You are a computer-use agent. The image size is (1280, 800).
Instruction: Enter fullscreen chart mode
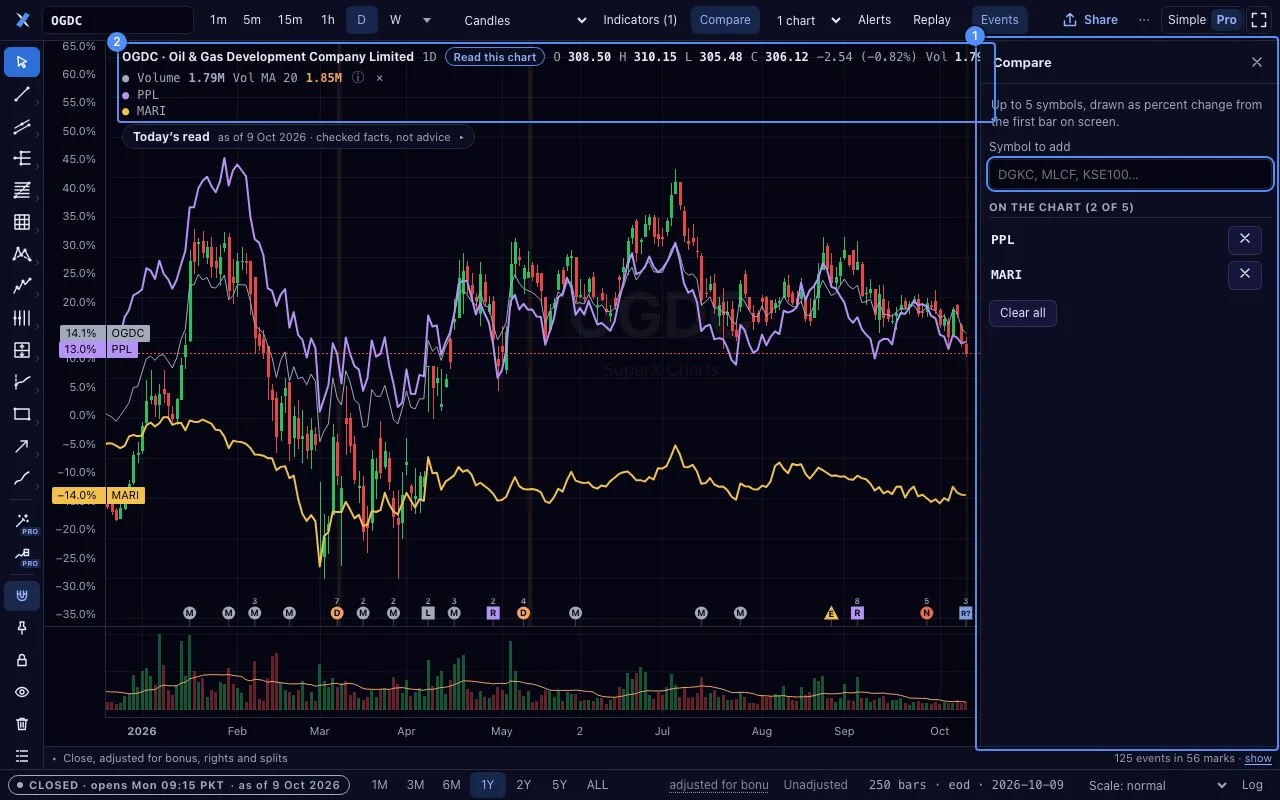[1259, 20]
